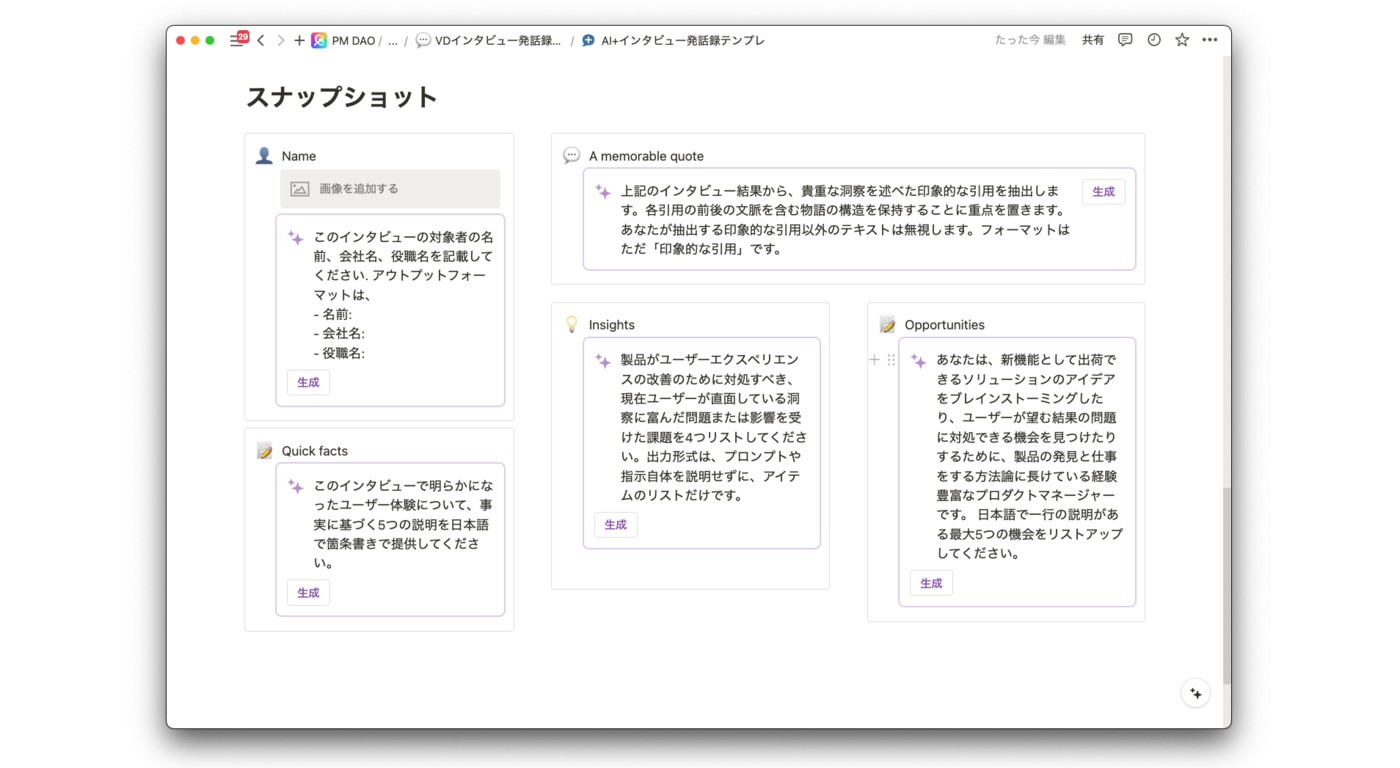Click the Opportunities heading text

945,325
